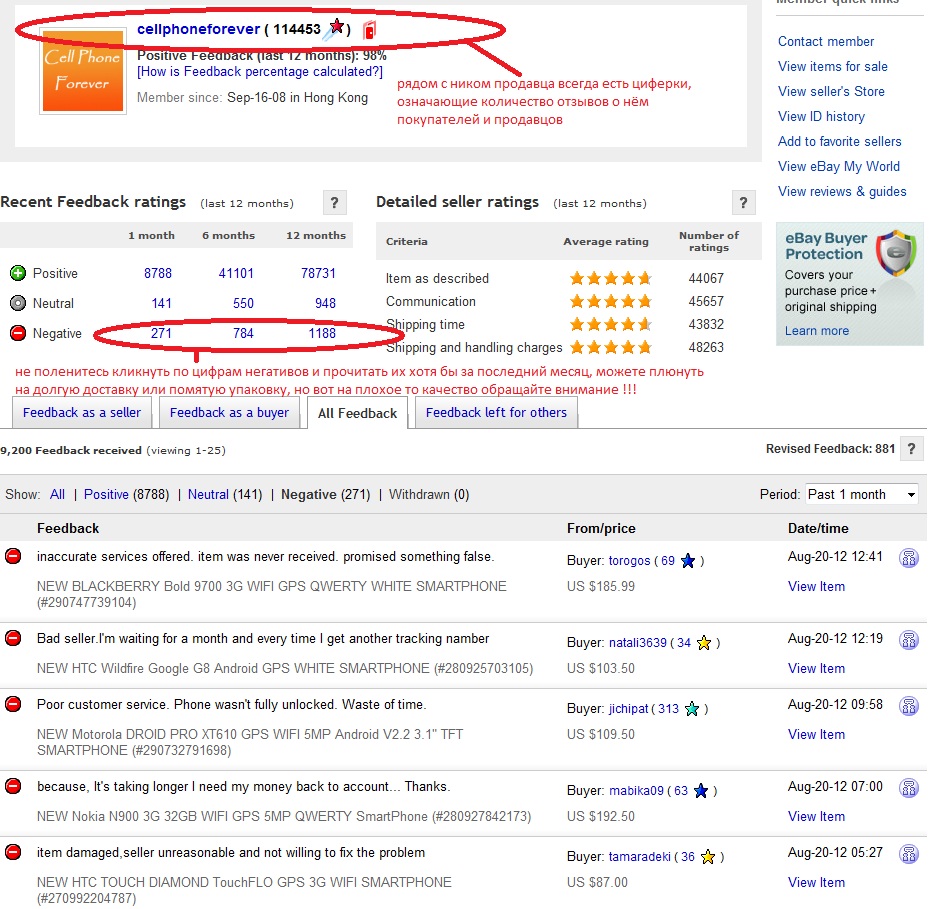Switch to Feedback as a seller tab

[x=82, y=413]
